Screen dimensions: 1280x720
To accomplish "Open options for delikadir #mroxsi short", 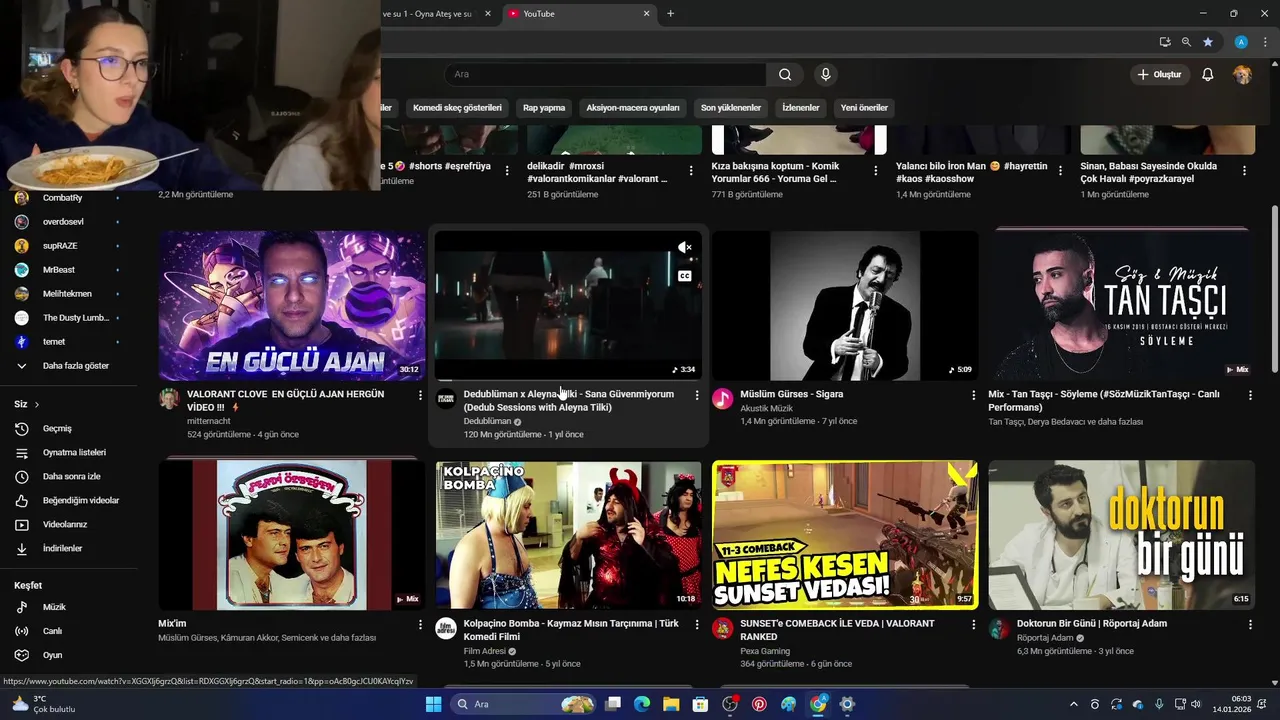I will coord(691,171).
